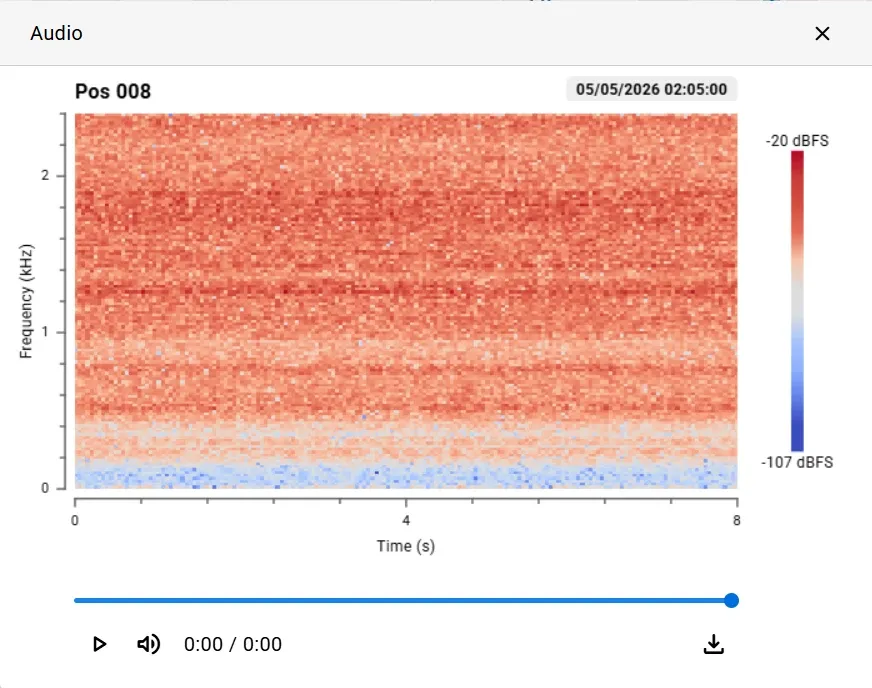Click the Audio dialog title
This screenshot has width=872, height=688.
56,33
